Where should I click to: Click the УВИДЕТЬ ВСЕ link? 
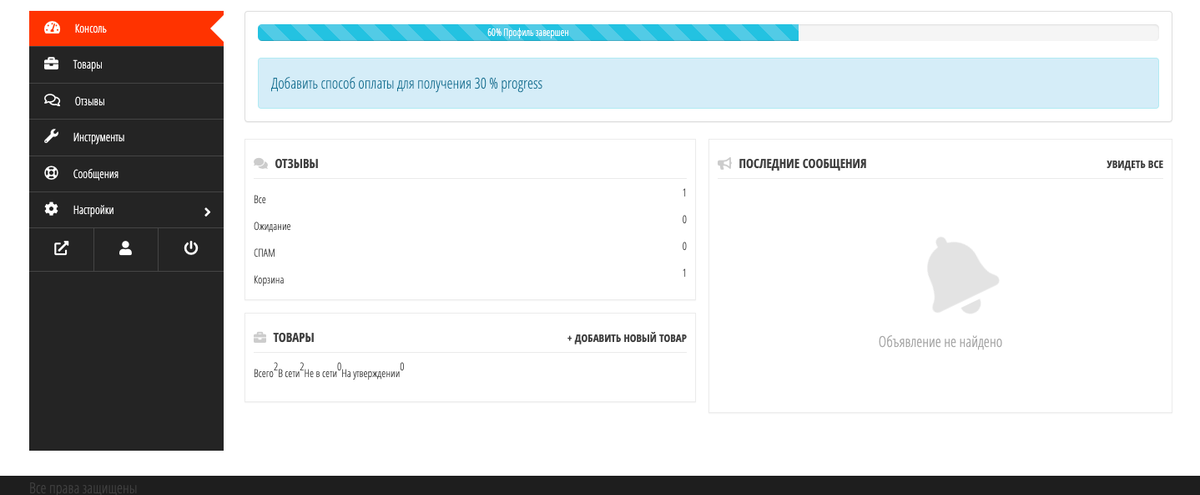pos(1134,164)
